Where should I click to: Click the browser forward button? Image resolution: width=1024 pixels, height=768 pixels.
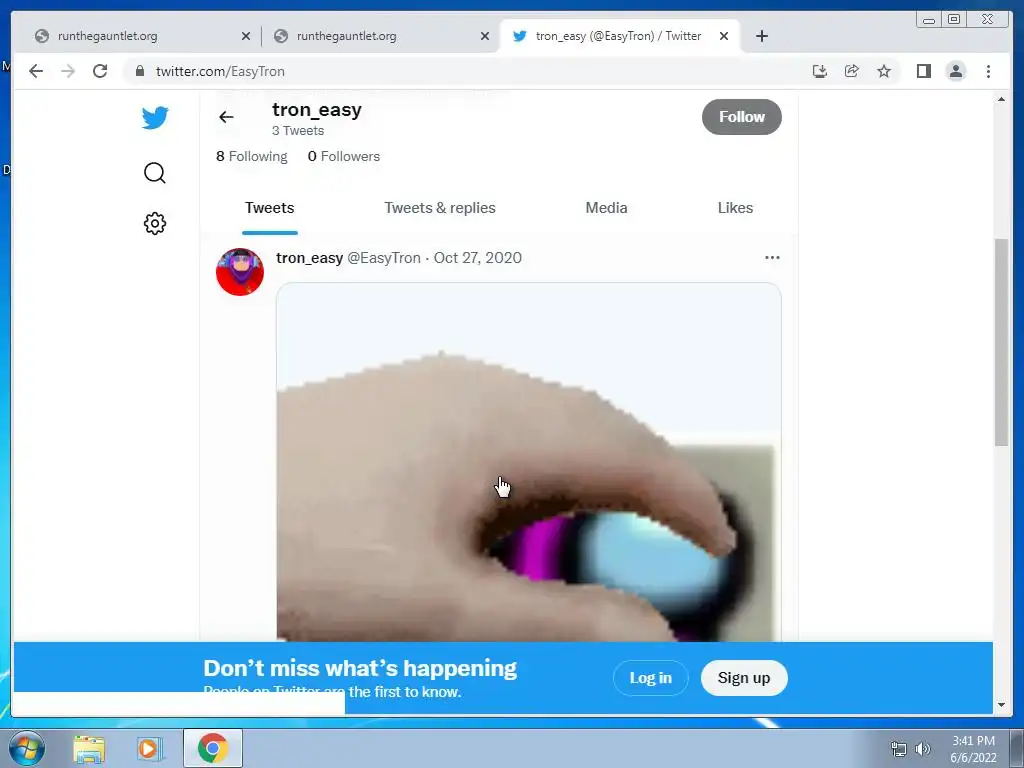[68, 71]
